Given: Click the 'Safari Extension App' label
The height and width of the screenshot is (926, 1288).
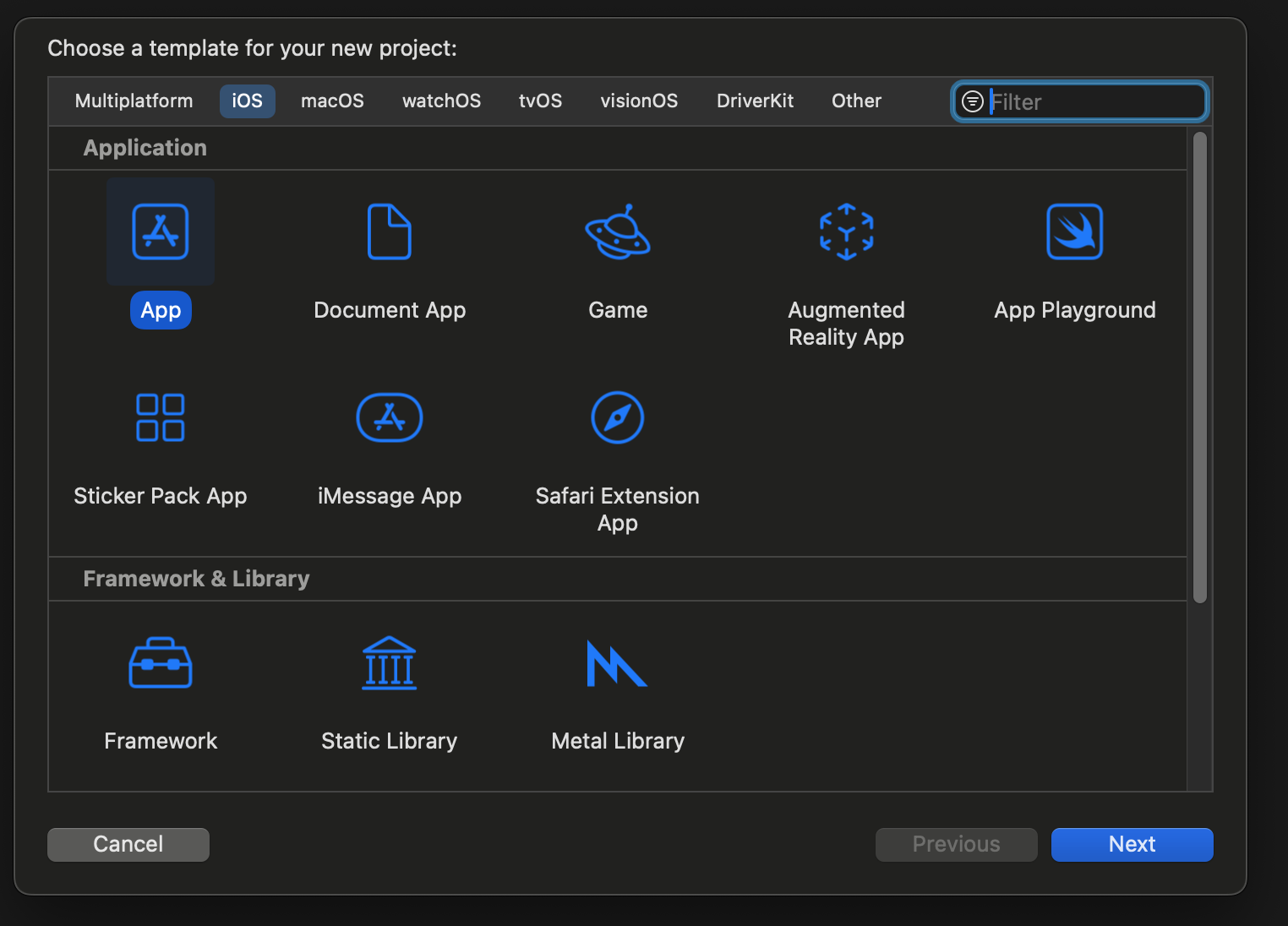Looking at the screenshot, I should point(618,509).
